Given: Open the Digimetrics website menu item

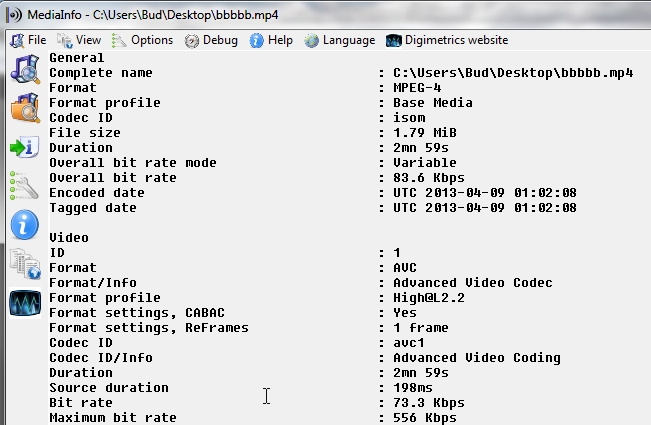Looking at the screenshot, I should coord(448,40).
